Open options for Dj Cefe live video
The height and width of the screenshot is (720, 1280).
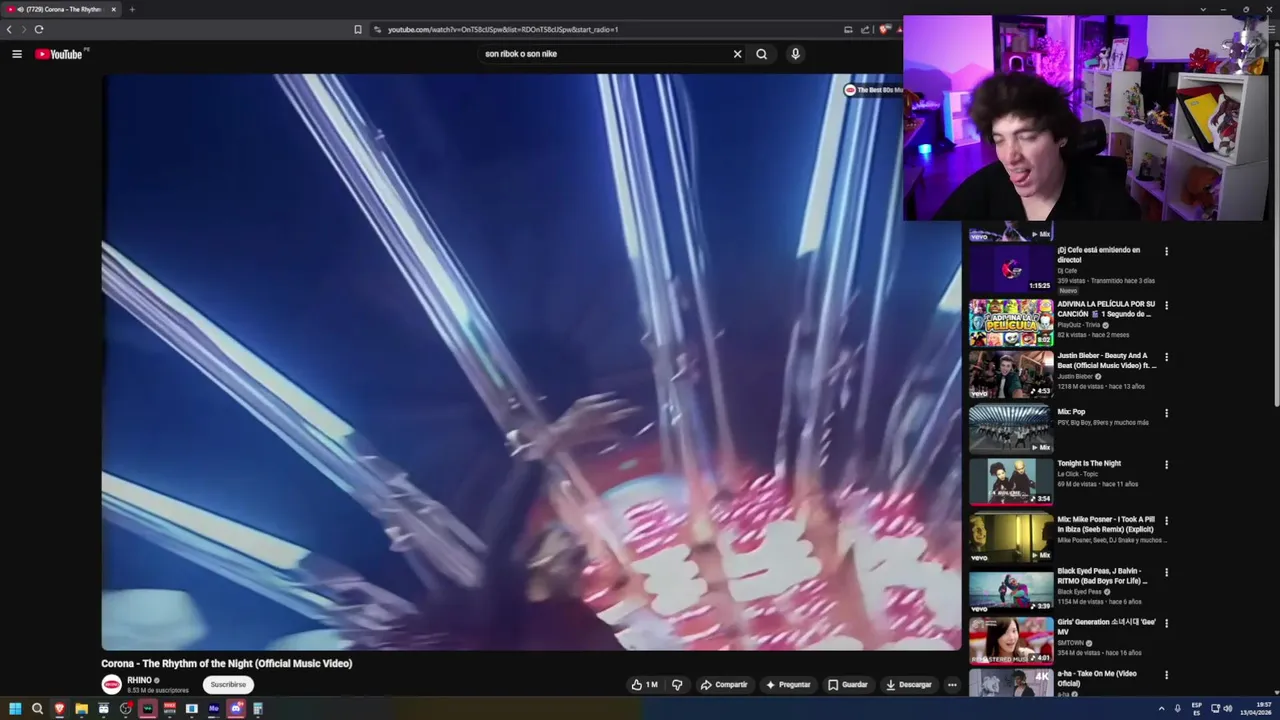point(1166,251)
